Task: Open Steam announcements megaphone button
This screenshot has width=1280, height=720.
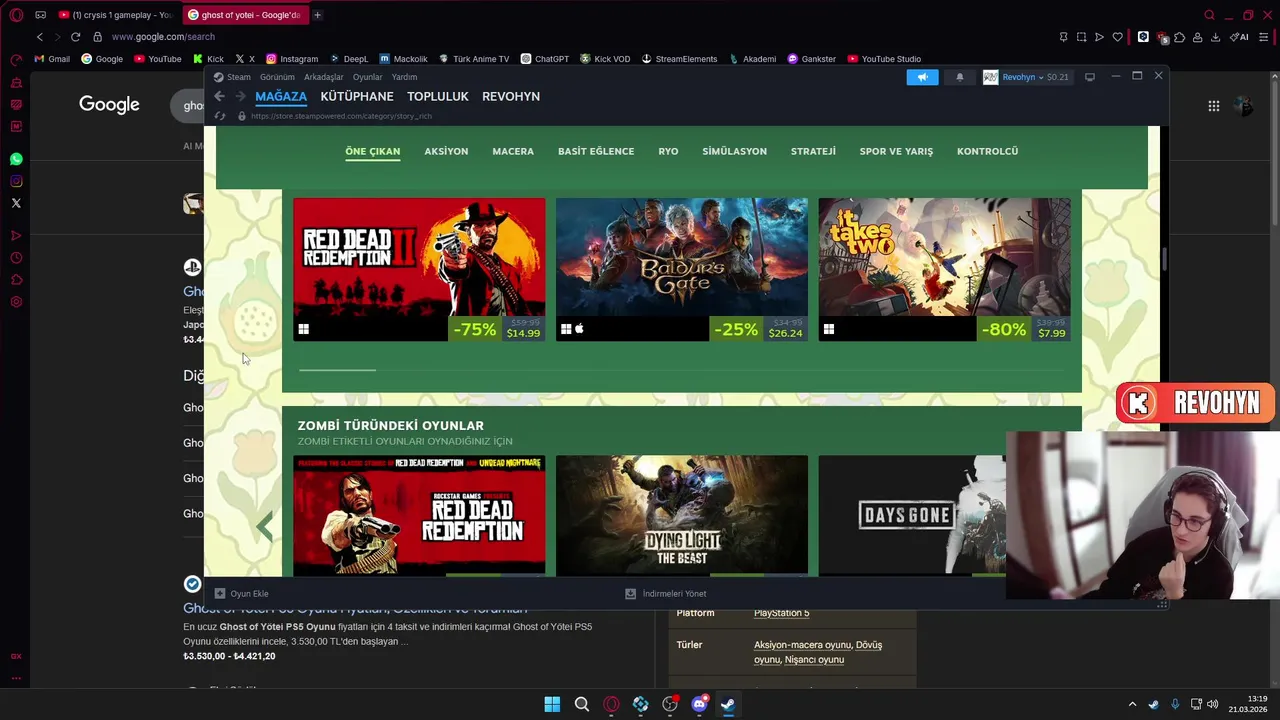Action: [x=922, y=77]
